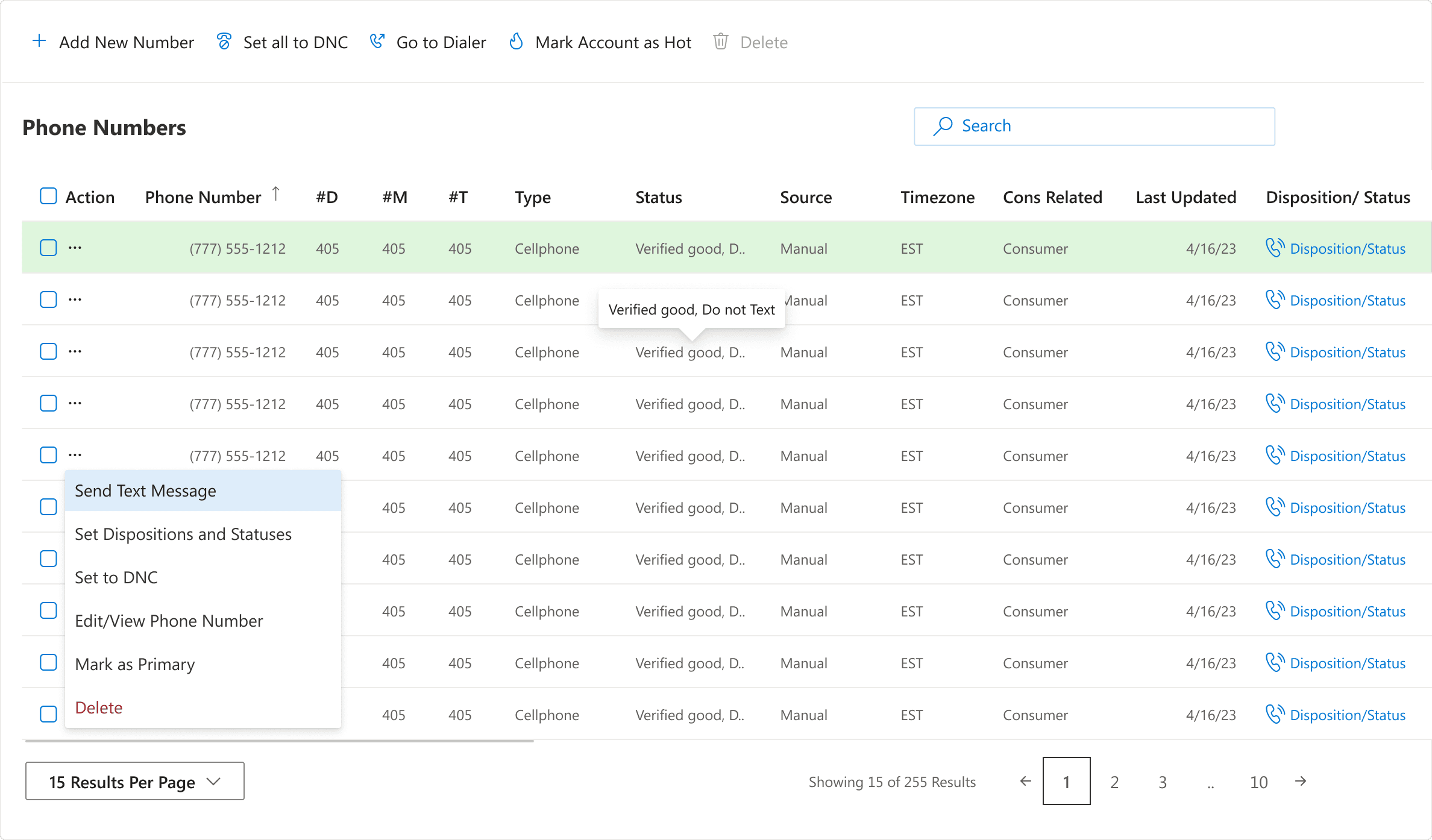Check the checkbox in the green highlighted row
1432x840 pixels.
tap(48, 248)
